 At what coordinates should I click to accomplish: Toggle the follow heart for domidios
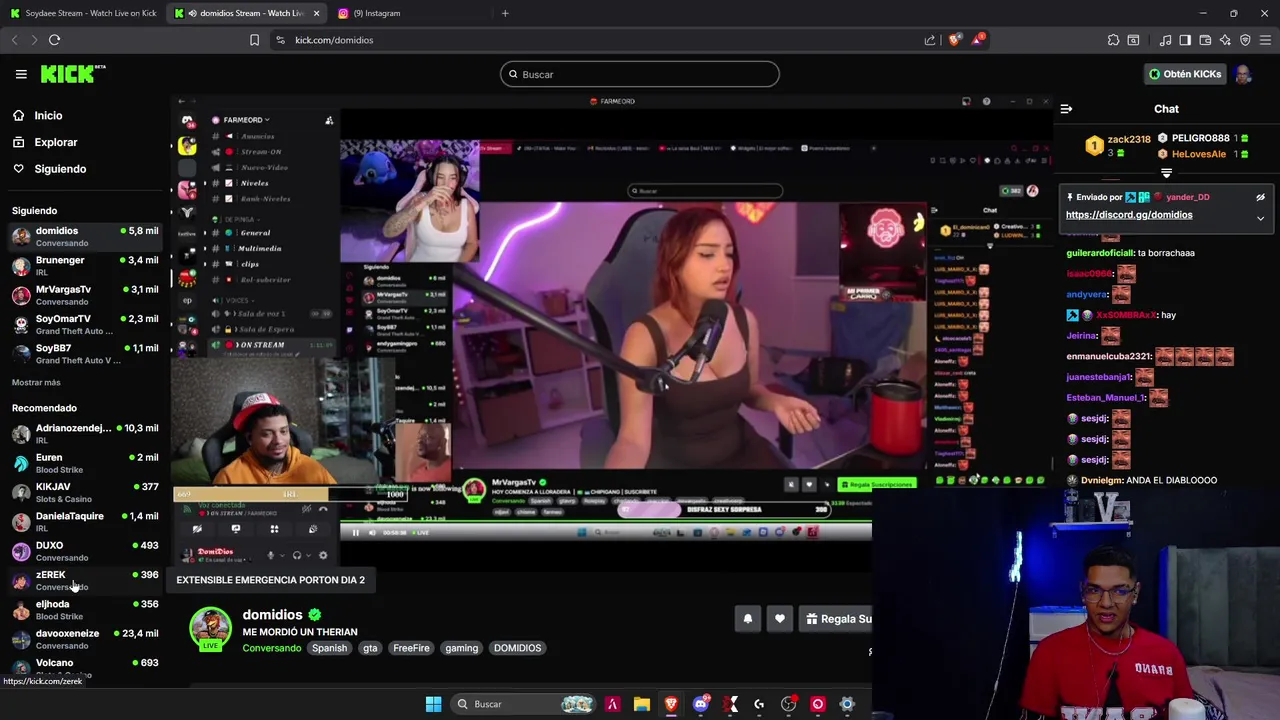[780, 619]
